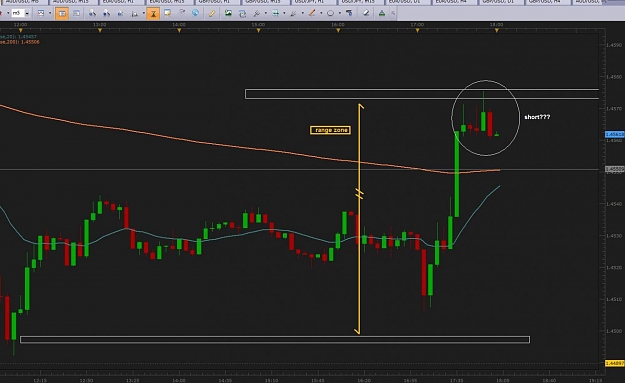Toggle the orange hourglass toolbar button

(153, 14)
